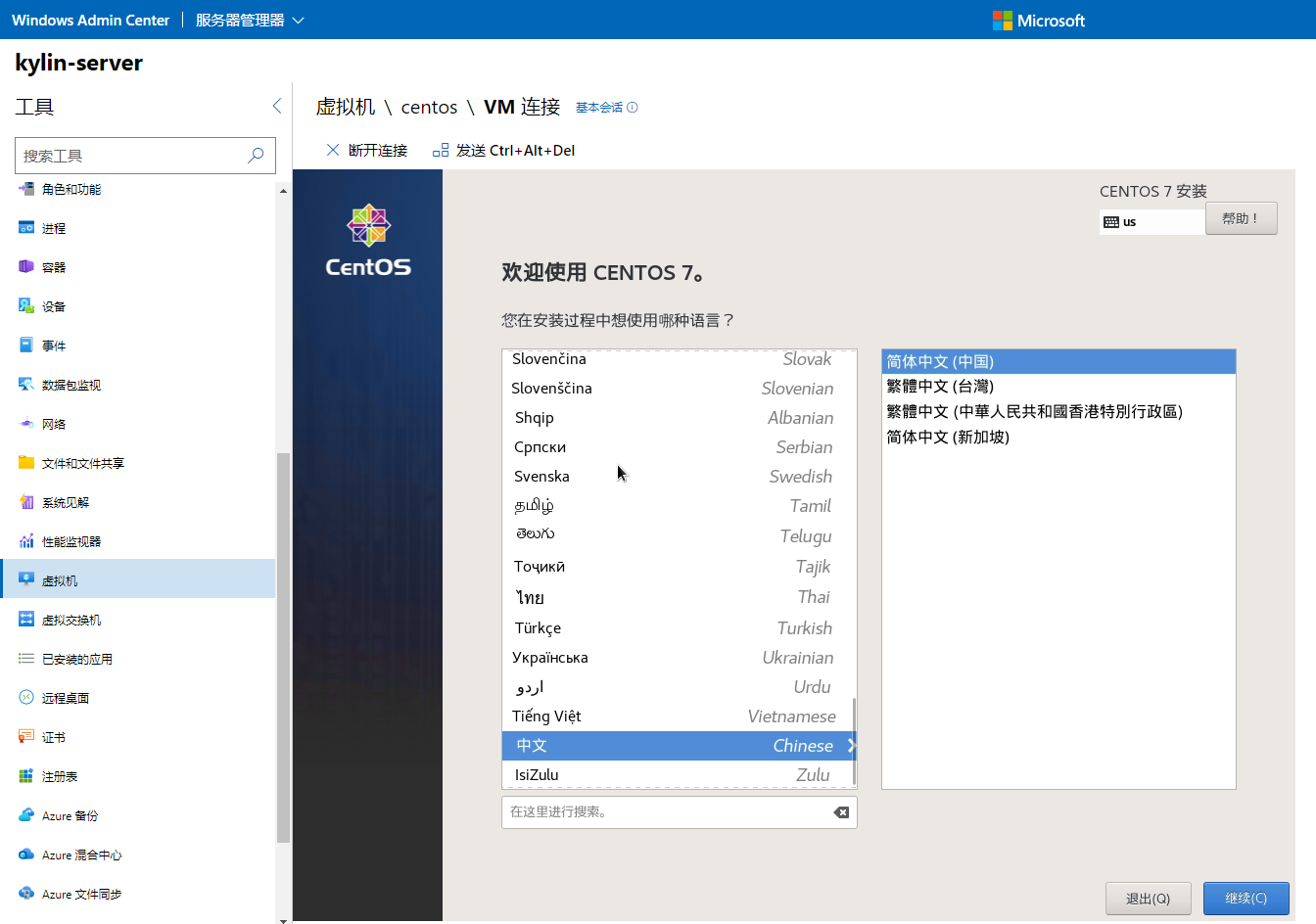Select Türkçe (Turkish) language row

click(x=679, y=628)
